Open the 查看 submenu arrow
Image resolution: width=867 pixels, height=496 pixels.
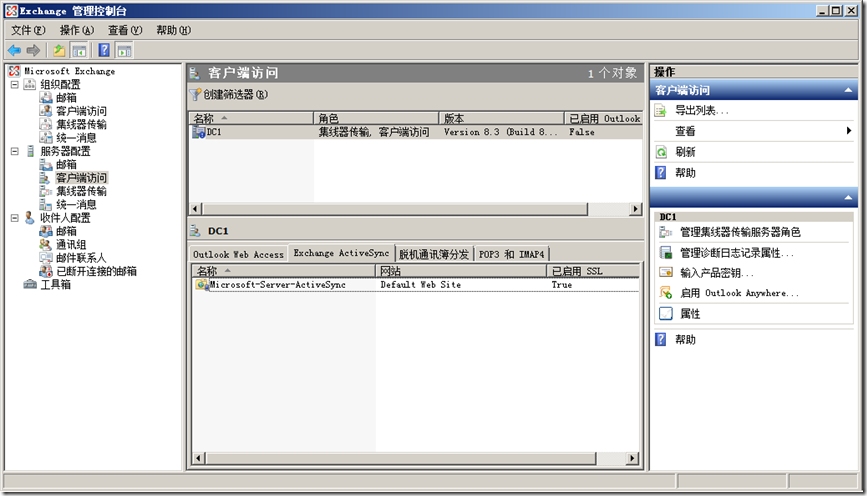849,131
